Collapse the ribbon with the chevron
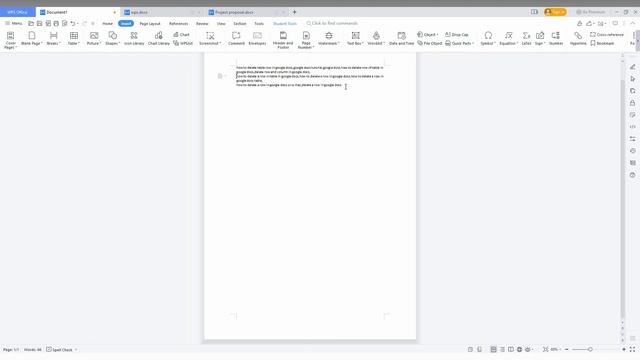640x360 pixels. click(633, 24)
